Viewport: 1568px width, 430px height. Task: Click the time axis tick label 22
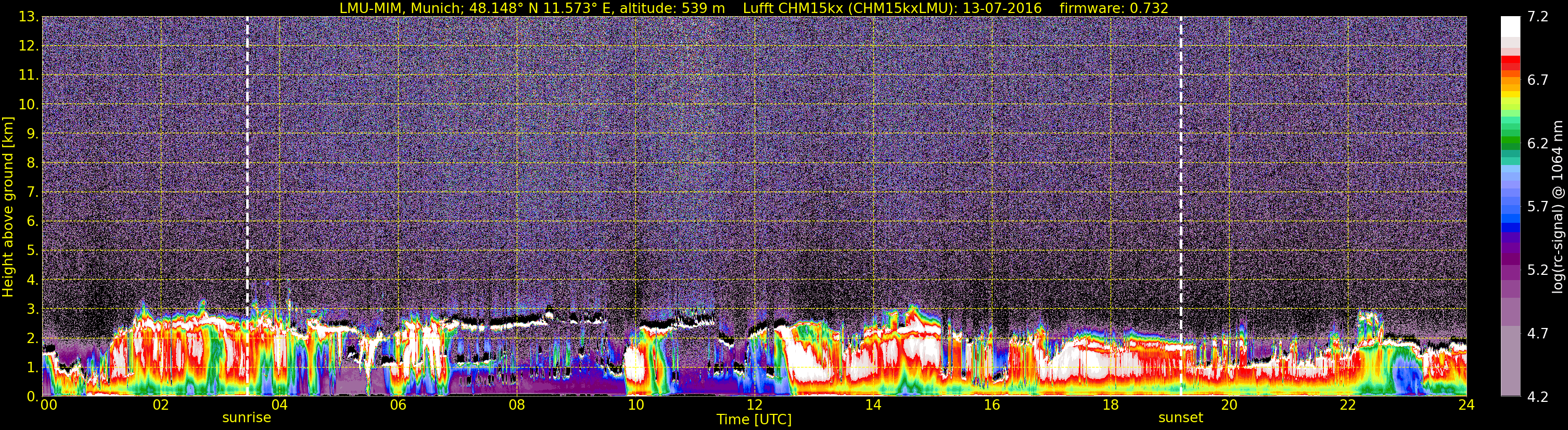1348,406
